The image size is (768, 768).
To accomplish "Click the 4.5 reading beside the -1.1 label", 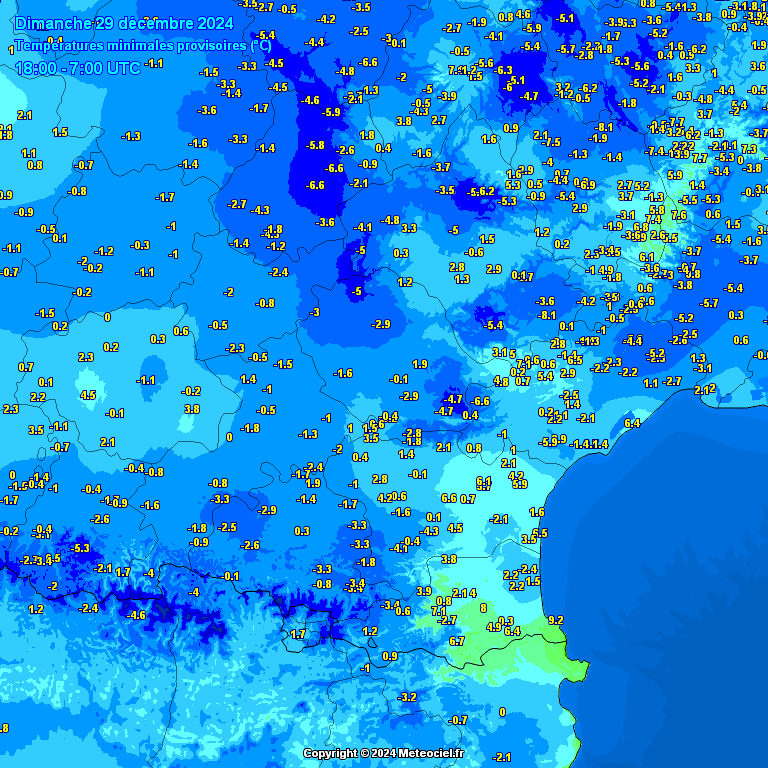I will [88, 395].
